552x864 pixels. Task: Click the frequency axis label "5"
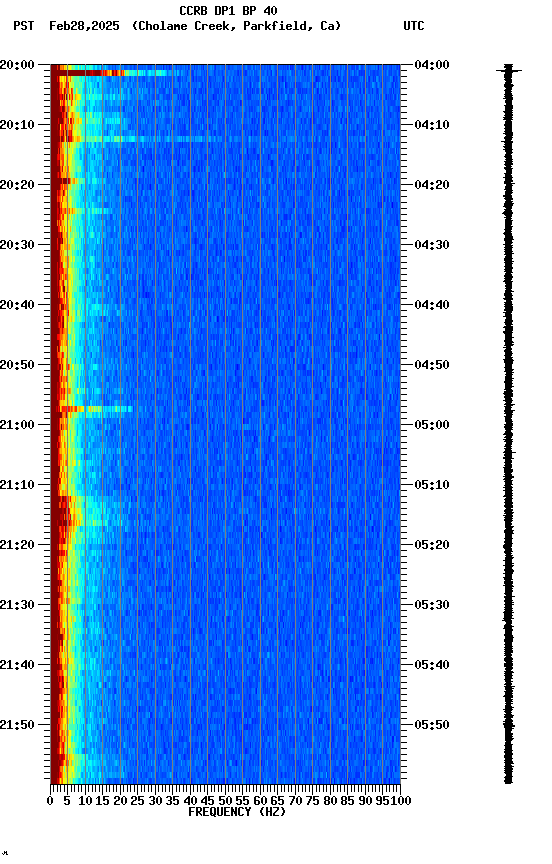pyautogui.click(x=67, y=801)
